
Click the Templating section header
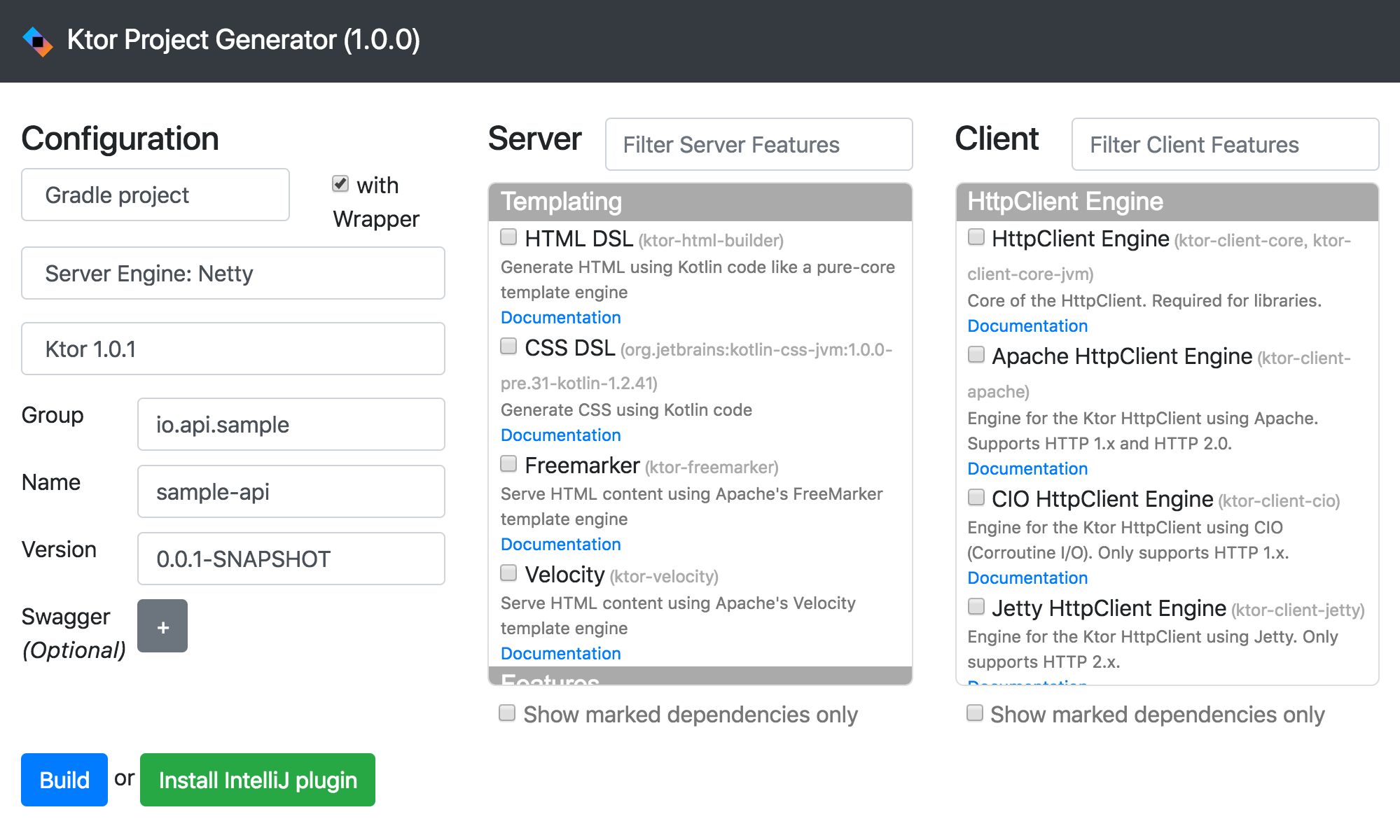[x=700, y=202]
